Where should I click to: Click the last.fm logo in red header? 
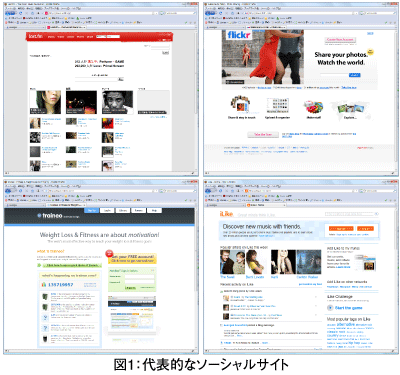pyautogui.click(x=35, y=36)
